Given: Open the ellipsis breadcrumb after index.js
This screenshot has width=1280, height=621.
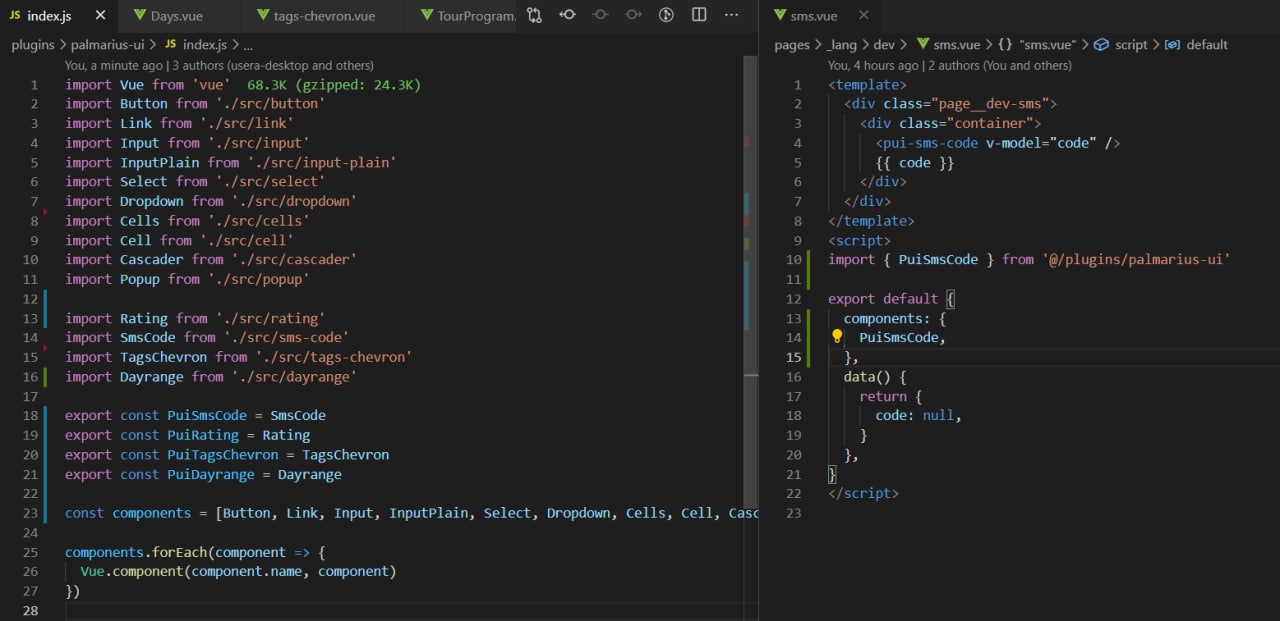Looking at the screenshot, I should pyautogui.click(x=248, y=45).
